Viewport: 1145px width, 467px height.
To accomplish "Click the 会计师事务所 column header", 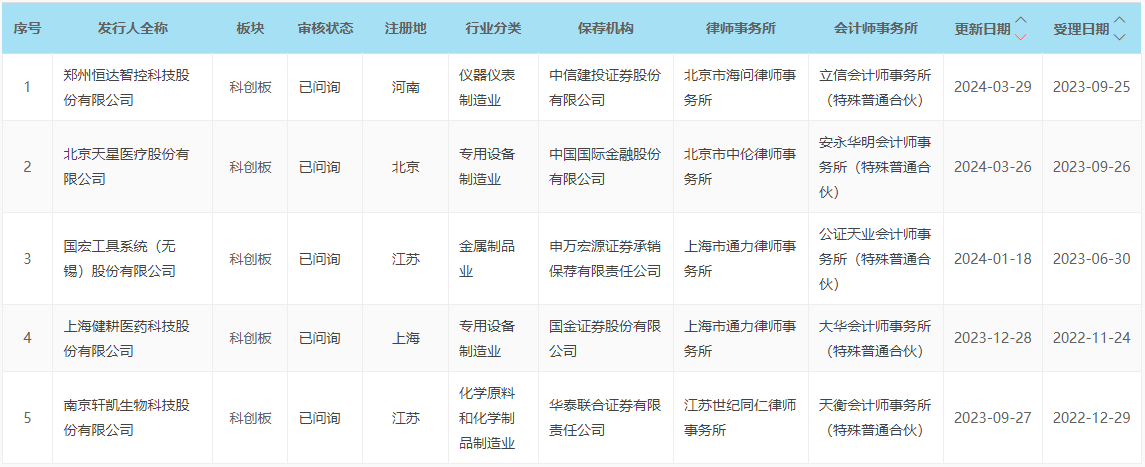I will click(876, 28).
